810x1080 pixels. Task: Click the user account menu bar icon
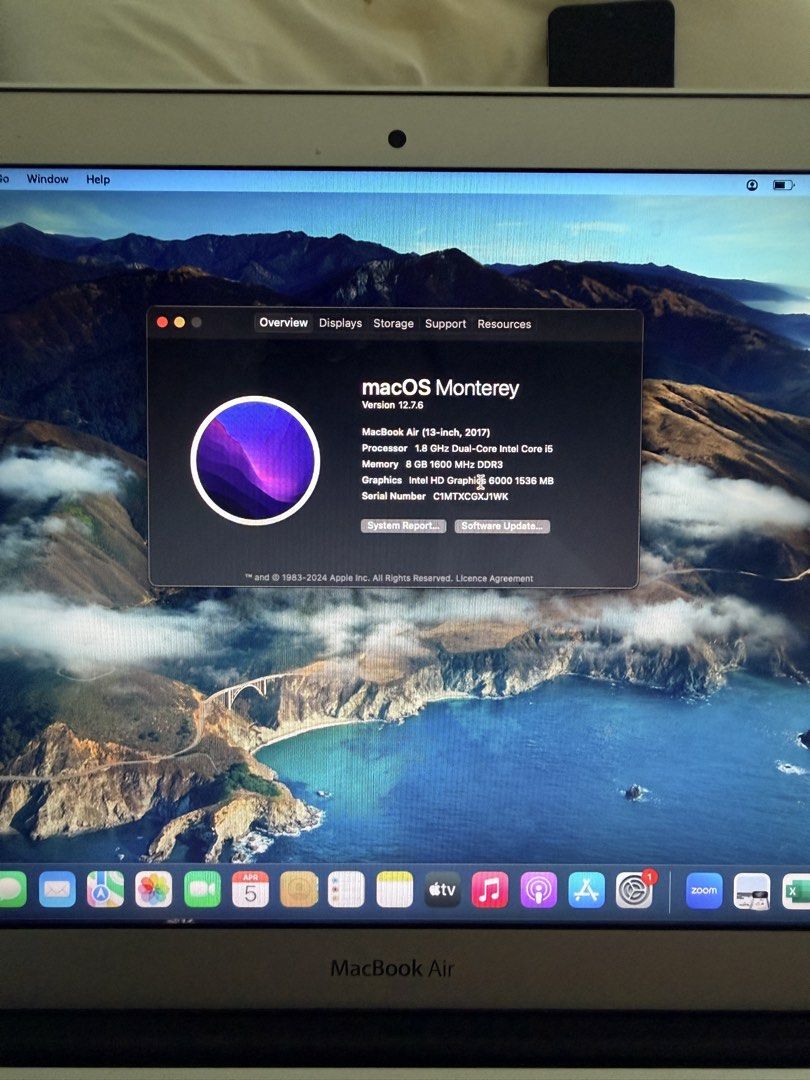[x=752, y=185]
